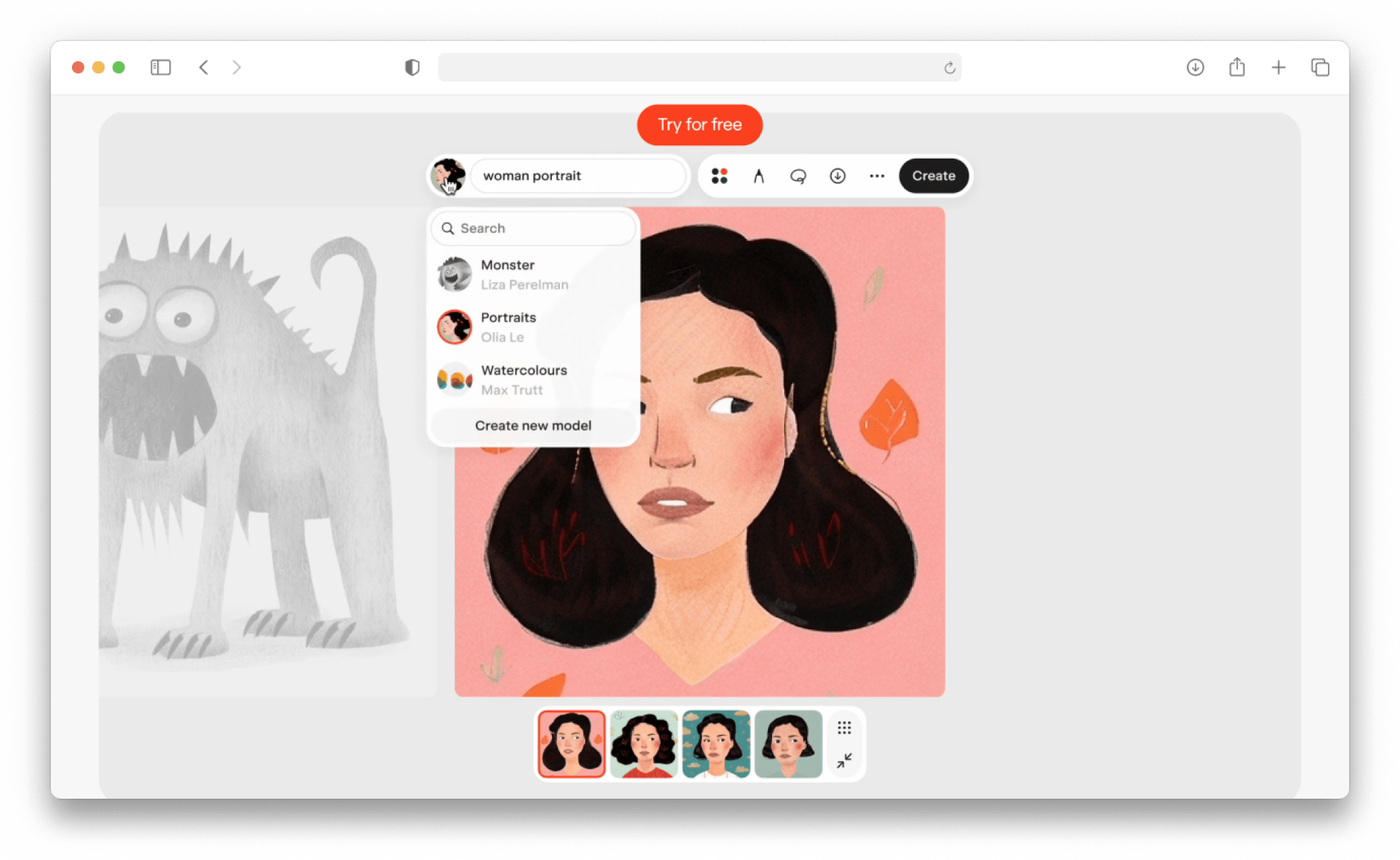This screenshot has height=860, width=1400.
Task: Click Create new model
Action: point(533,425)
